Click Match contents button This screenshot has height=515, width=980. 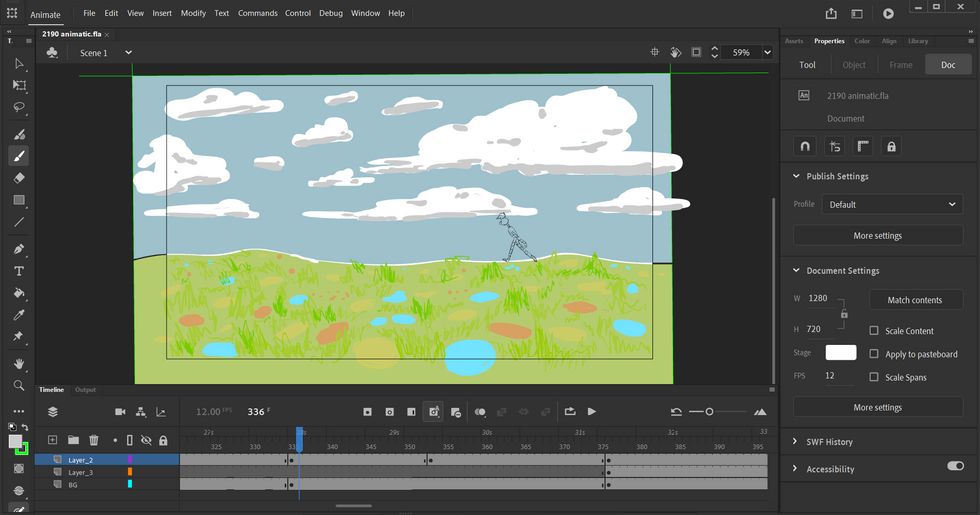coord(914,300)
